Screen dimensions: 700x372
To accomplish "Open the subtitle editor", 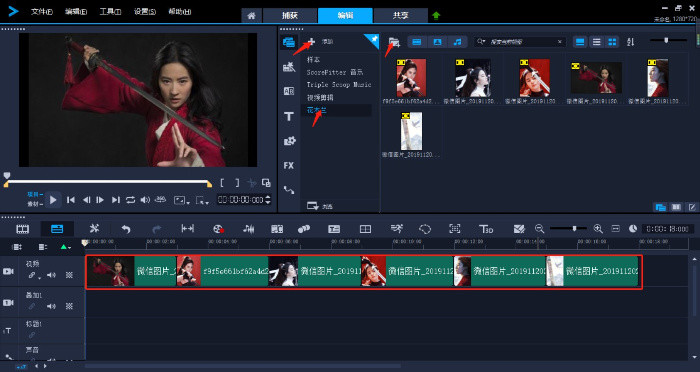I will click(x=334, y=229).
